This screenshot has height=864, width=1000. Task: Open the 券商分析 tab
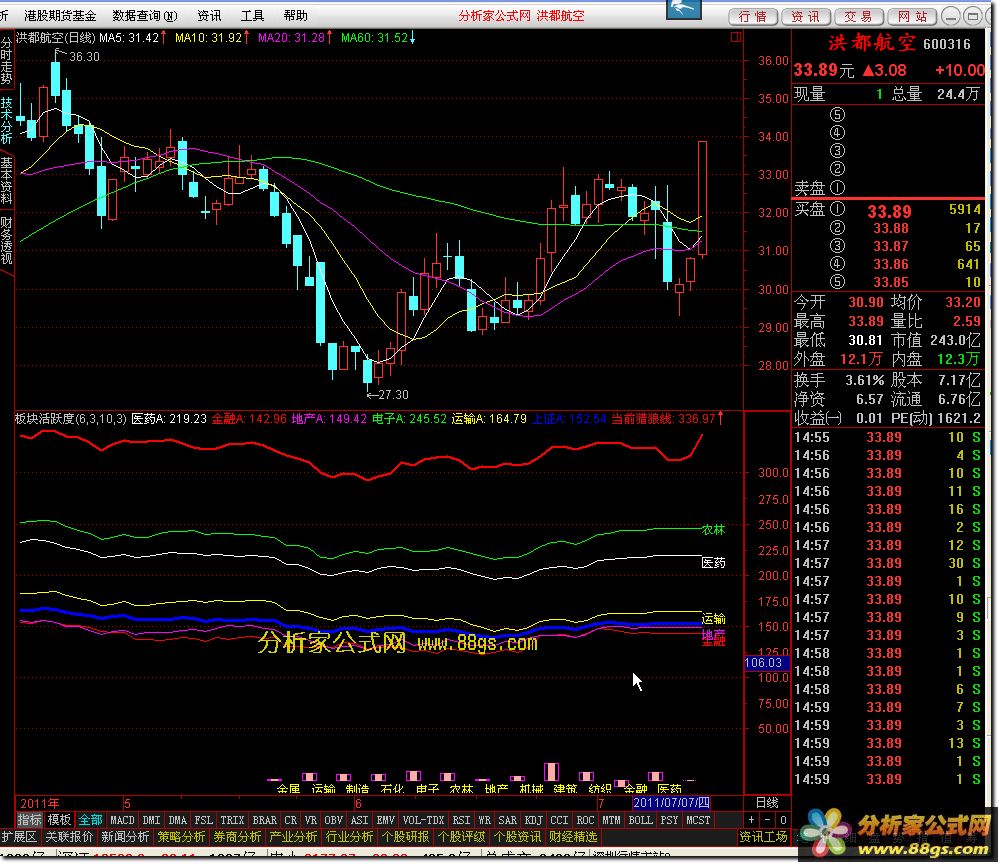[237, 837]
